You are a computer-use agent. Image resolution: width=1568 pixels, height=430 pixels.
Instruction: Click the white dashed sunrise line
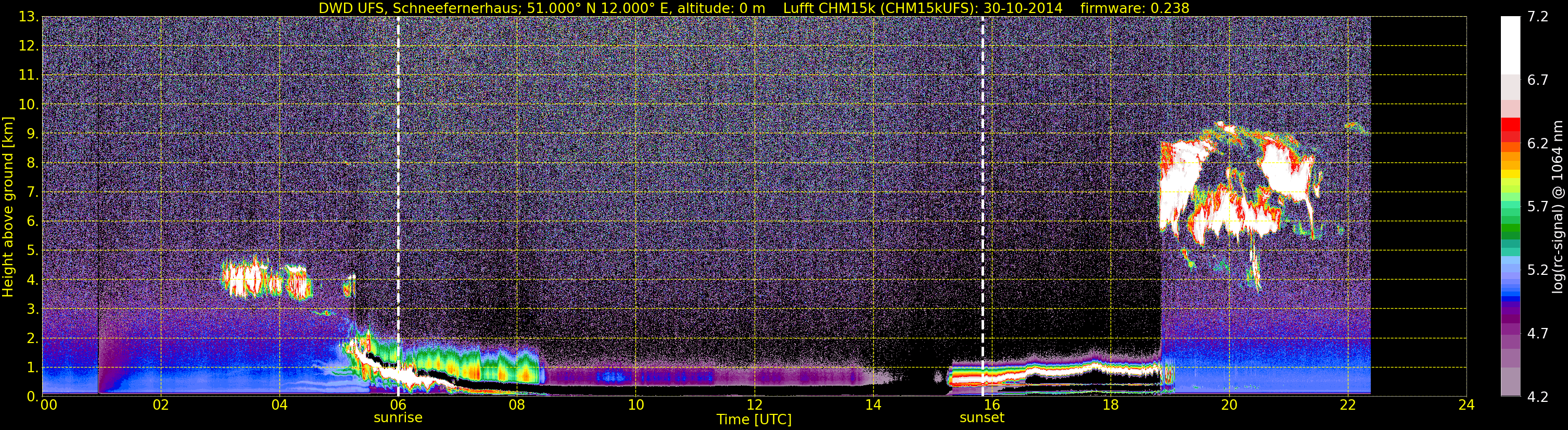pos(398,207)
